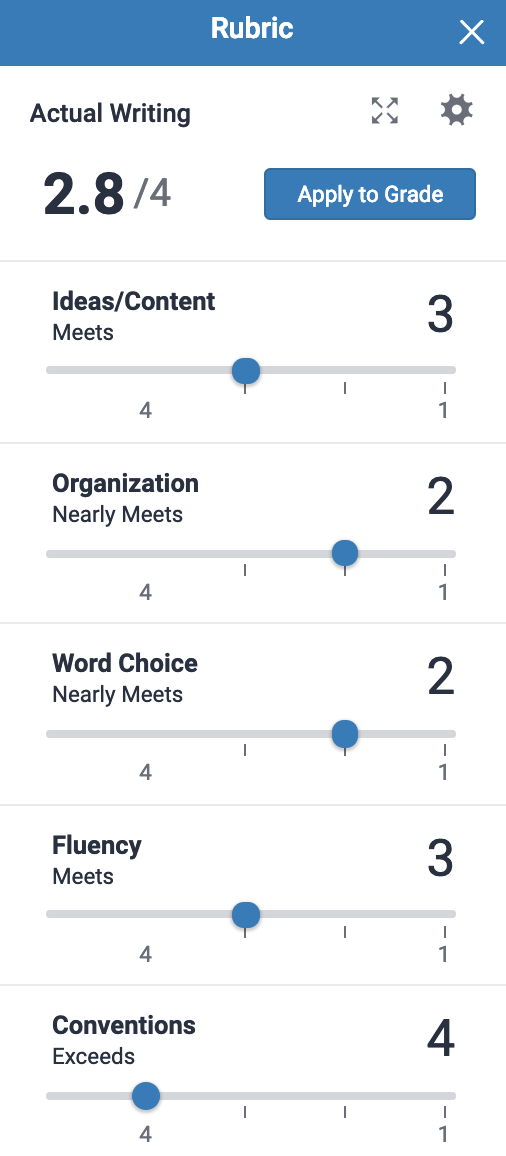Set Word Choice score to 4
The image size is (506, 1156).
pyautogui.click(x=146, y=772)
